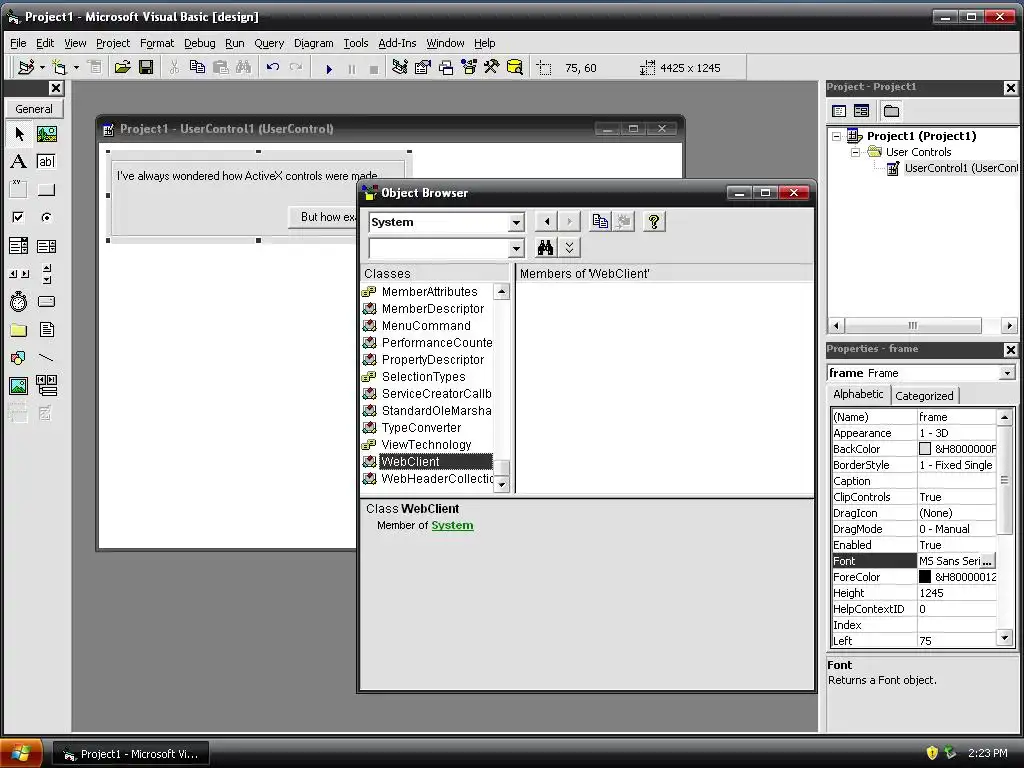Open the search text dropdown in Object Browser
Screen dimensions: 1024x768
click(516, 249)
